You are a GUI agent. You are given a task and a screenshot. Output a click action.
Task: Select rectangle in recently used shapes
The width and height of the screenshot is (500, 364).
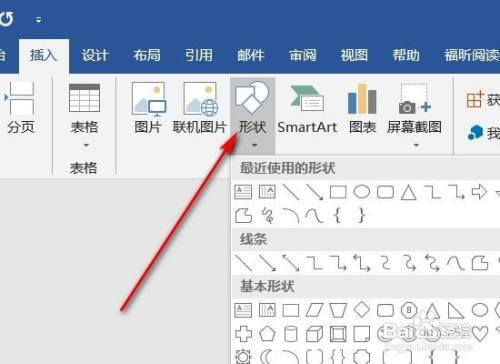coord(338,192)
